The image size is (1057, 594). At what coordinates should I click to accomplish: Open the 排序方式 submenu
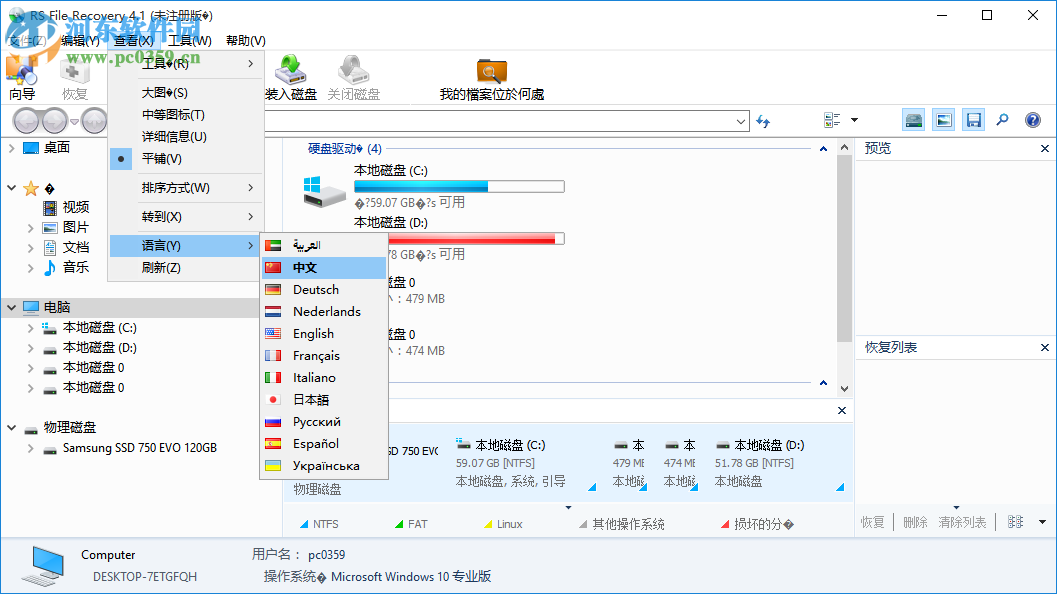click(180, 187)
